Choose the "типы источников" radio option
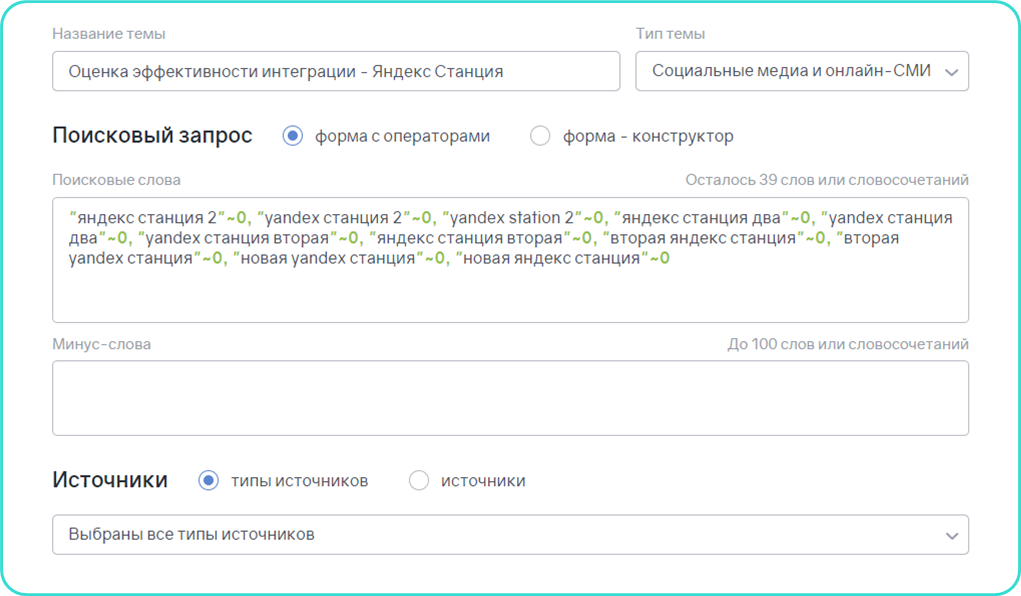 [x=208, y=481]
